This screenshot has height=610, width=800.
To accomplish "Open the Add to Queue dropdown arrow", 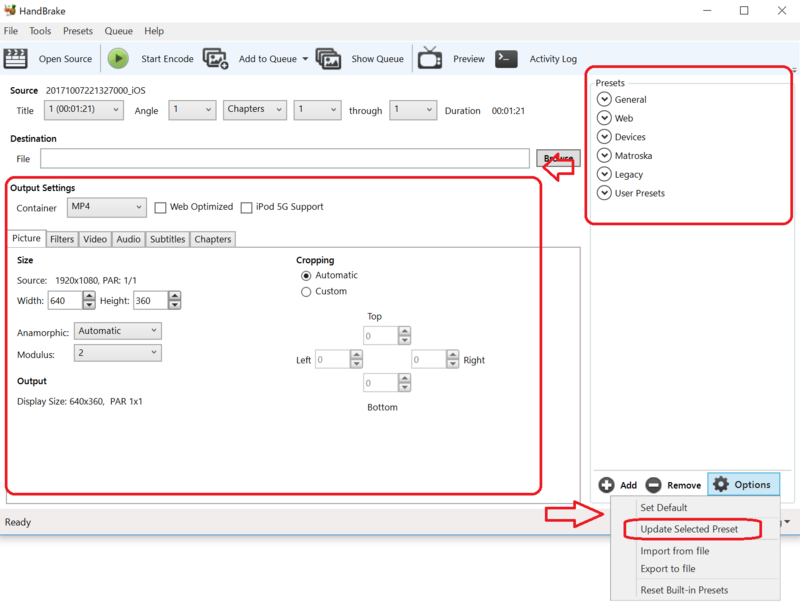I will tap(305, 59).
